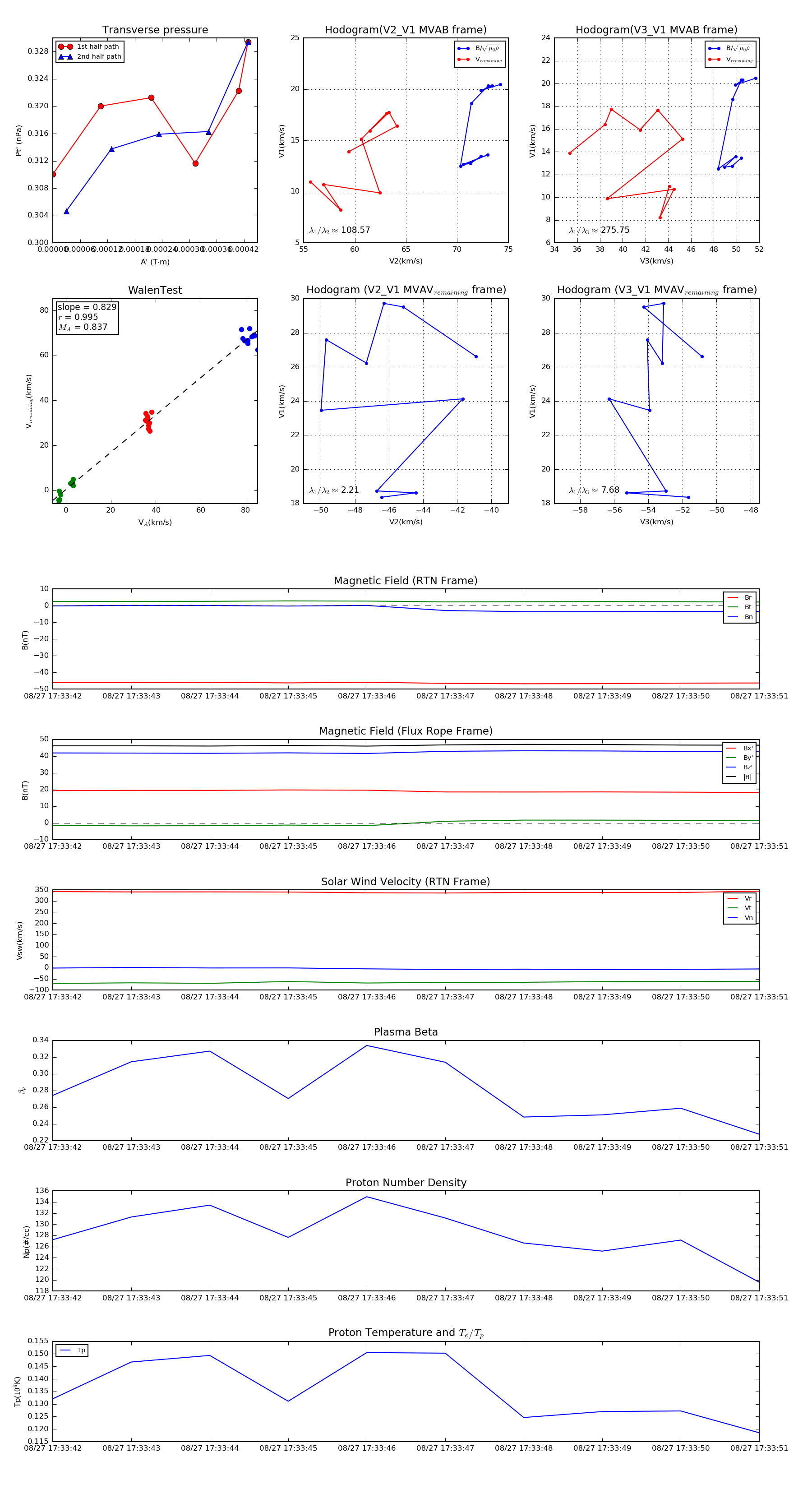The image size is (812, 1489).
Task: Click the "V_remaining(km/s)" y-axis label in WalenTest
Action: point(28,401)
